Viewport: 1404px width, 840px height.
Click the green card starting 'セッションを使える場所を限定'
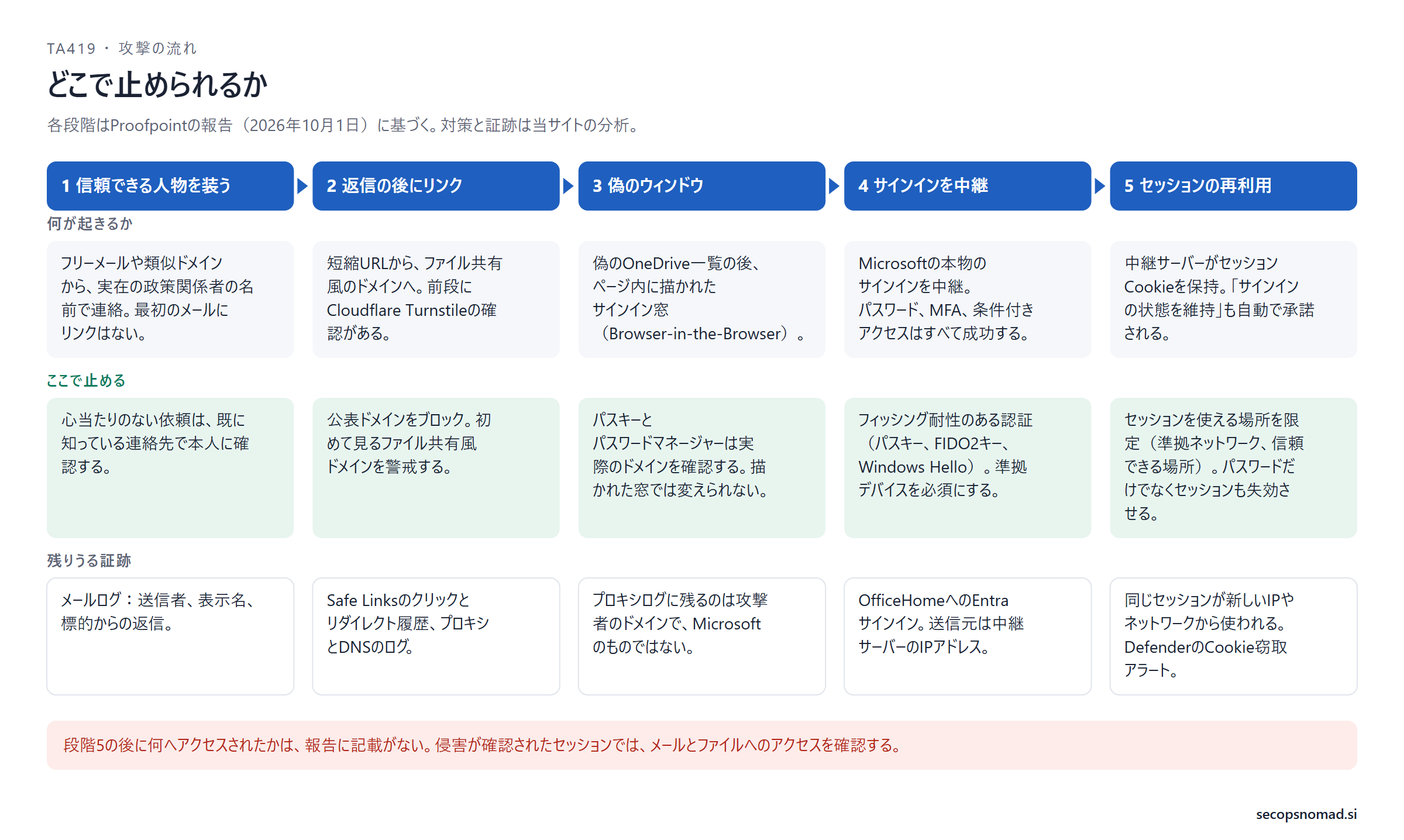pos(1233,467)
